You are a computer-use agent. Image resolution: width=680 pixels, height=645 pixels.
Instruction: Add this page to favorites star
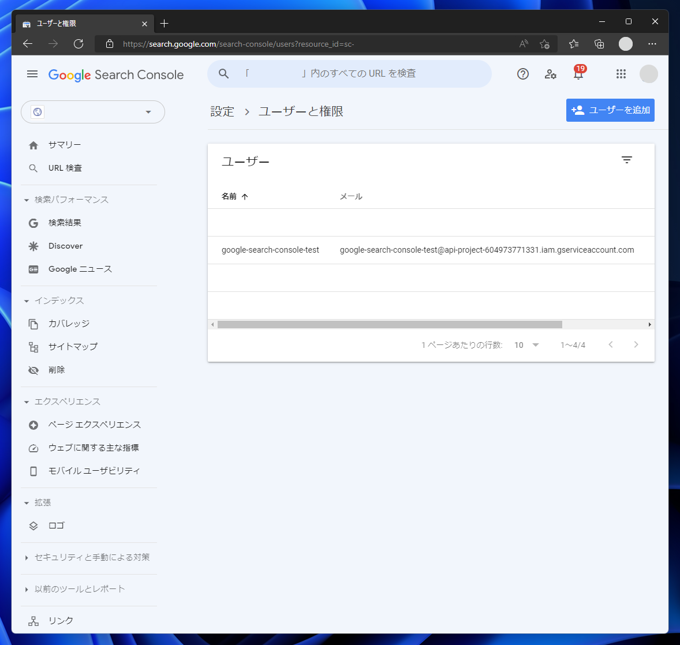tap(545, 44)
